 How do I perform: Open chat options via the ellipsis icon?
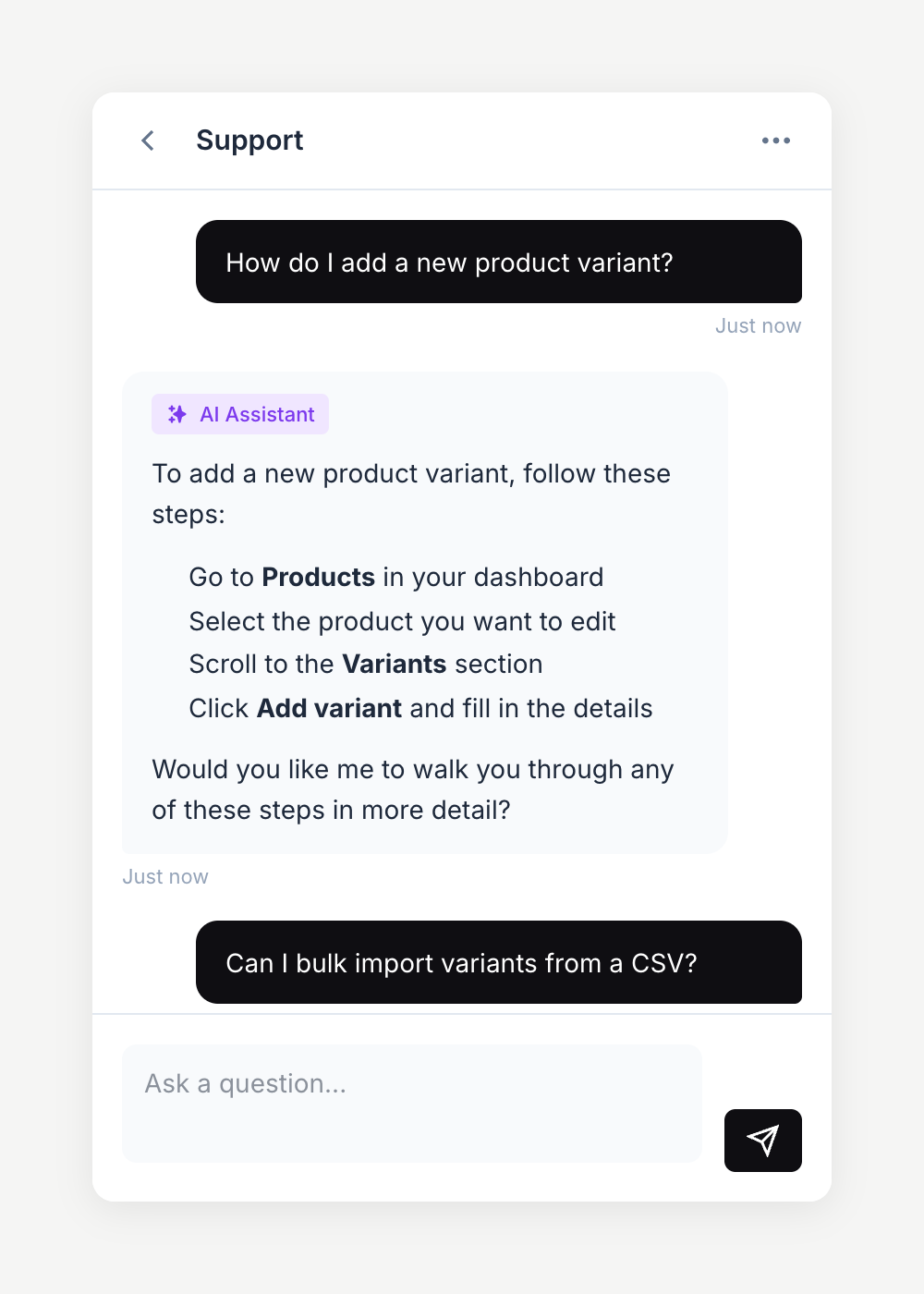[776, 140]
